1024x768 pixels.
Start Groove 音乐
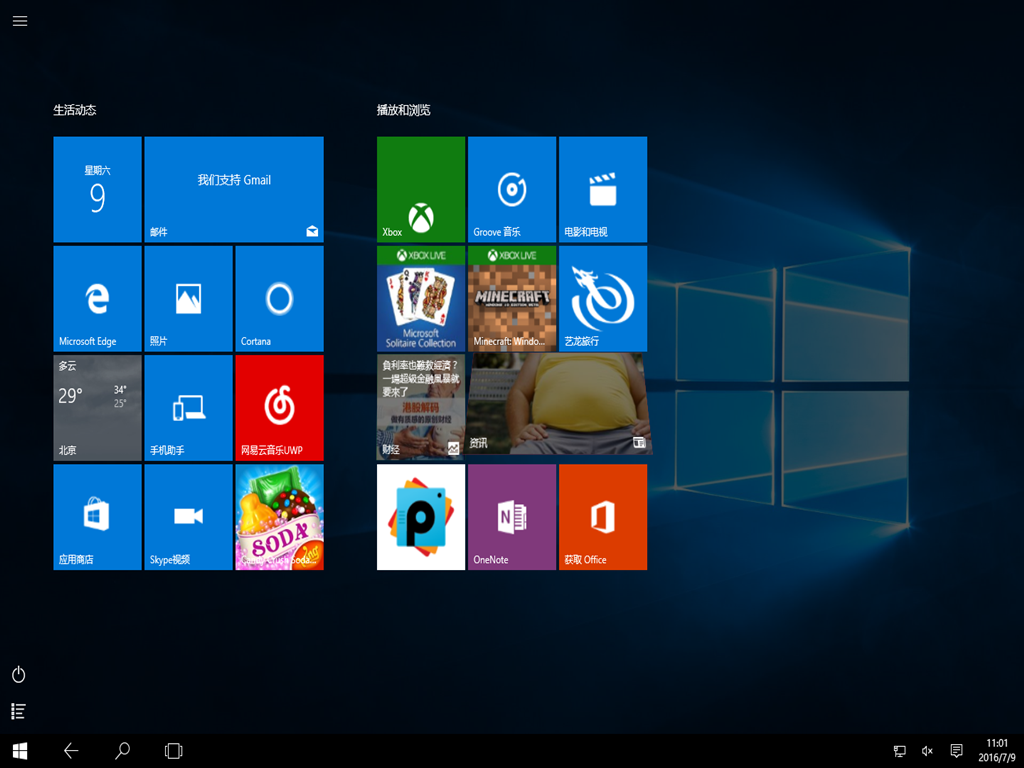512,189
